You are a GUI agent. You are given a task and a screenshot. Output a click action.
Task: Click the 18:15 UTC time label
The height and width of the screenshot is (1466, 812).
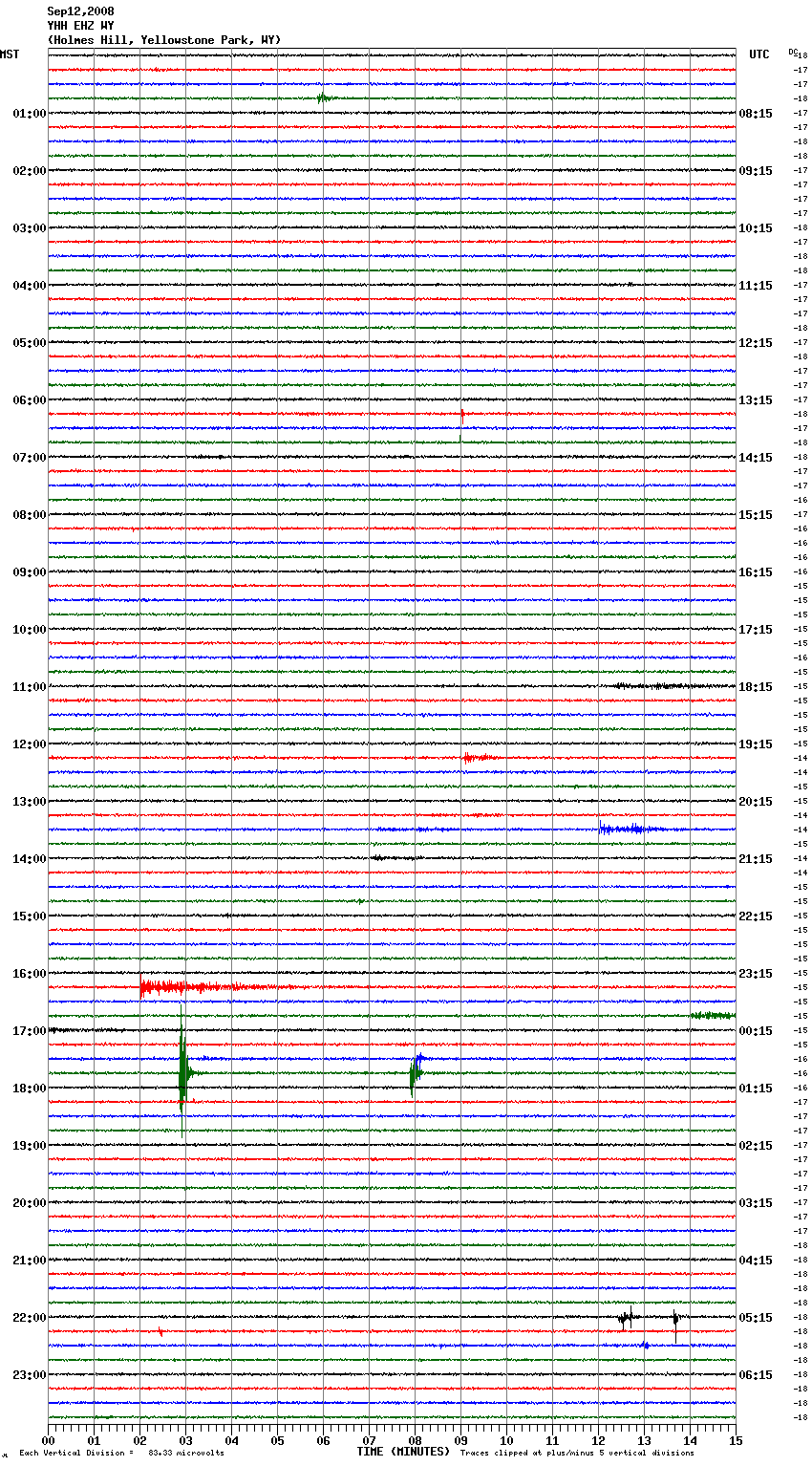click(756, 687)
